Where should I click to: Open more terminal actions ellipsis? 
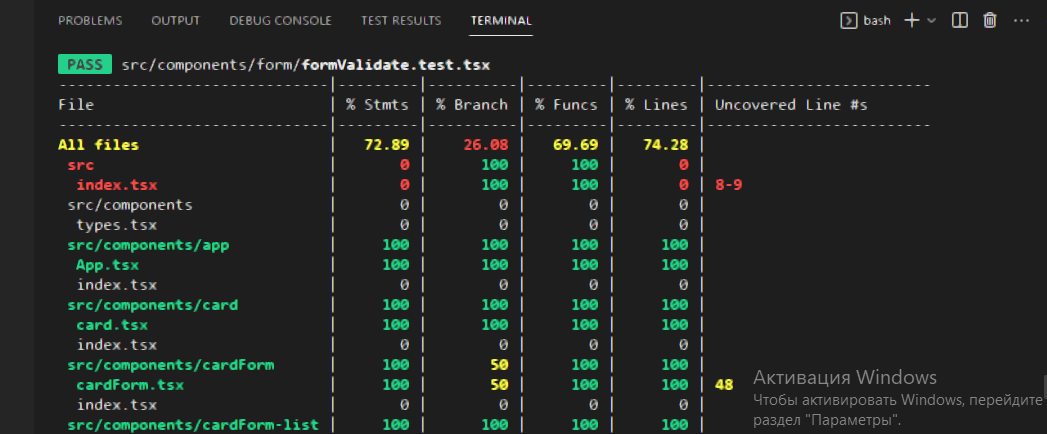click(x=1022, y=21)
